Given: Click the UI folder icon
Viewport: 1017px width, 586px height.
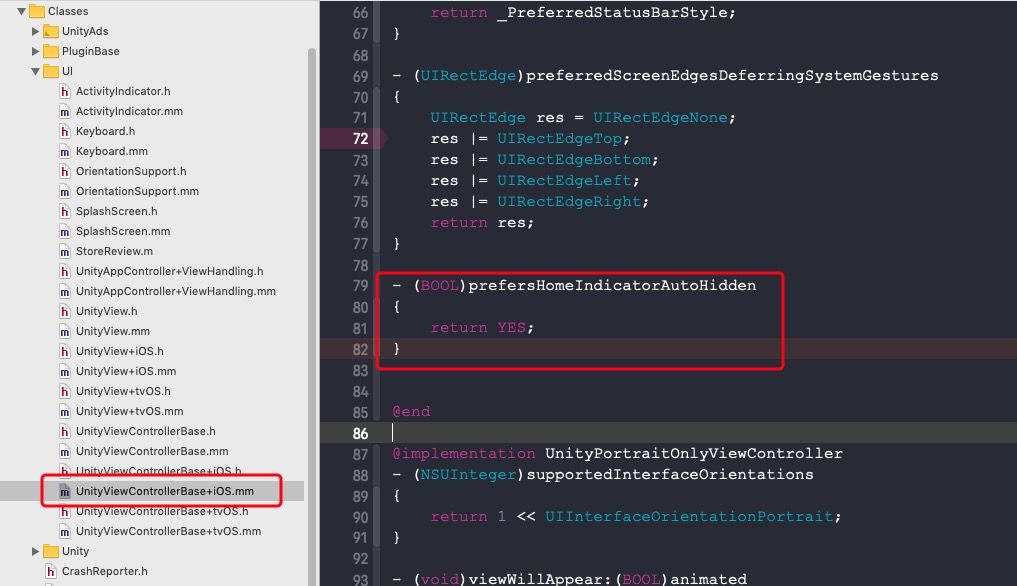Looking at the screenshot, I should click(x=51, y=71).
